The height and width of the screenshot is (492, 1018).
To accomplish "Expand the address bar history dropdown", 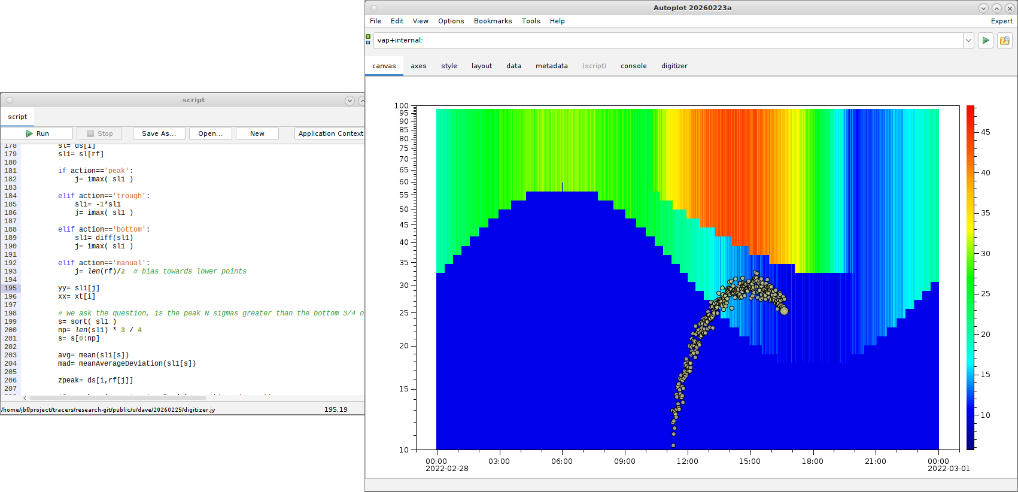I will coord(968,41).
